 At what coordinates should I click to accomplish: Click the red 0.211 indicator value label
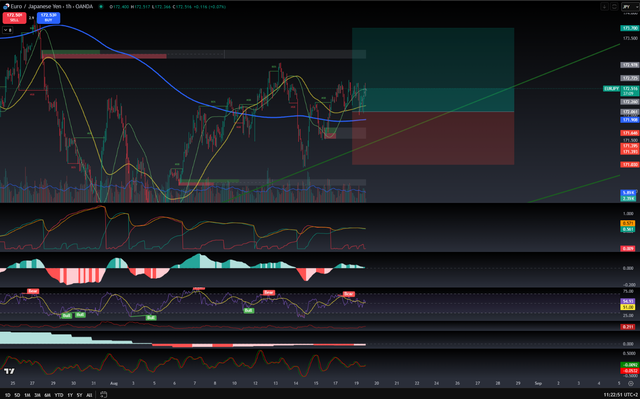tap(627, 327)
